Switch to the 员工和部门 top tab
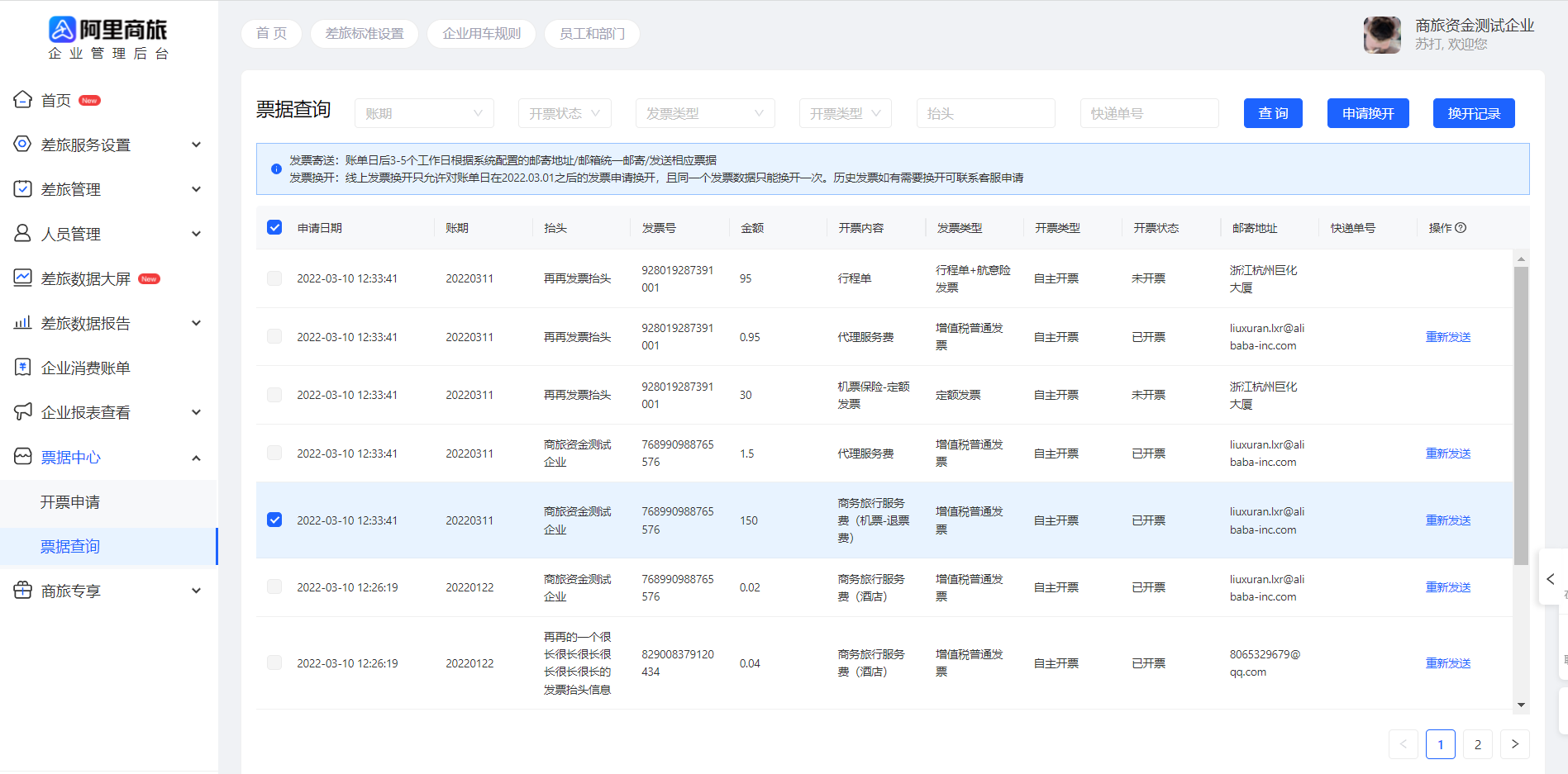 coord(592,34)
